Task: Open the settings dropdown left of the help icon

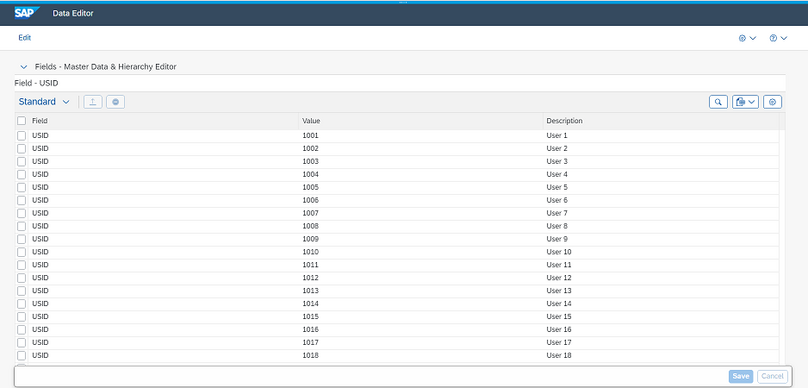Action: click(748, 38)
